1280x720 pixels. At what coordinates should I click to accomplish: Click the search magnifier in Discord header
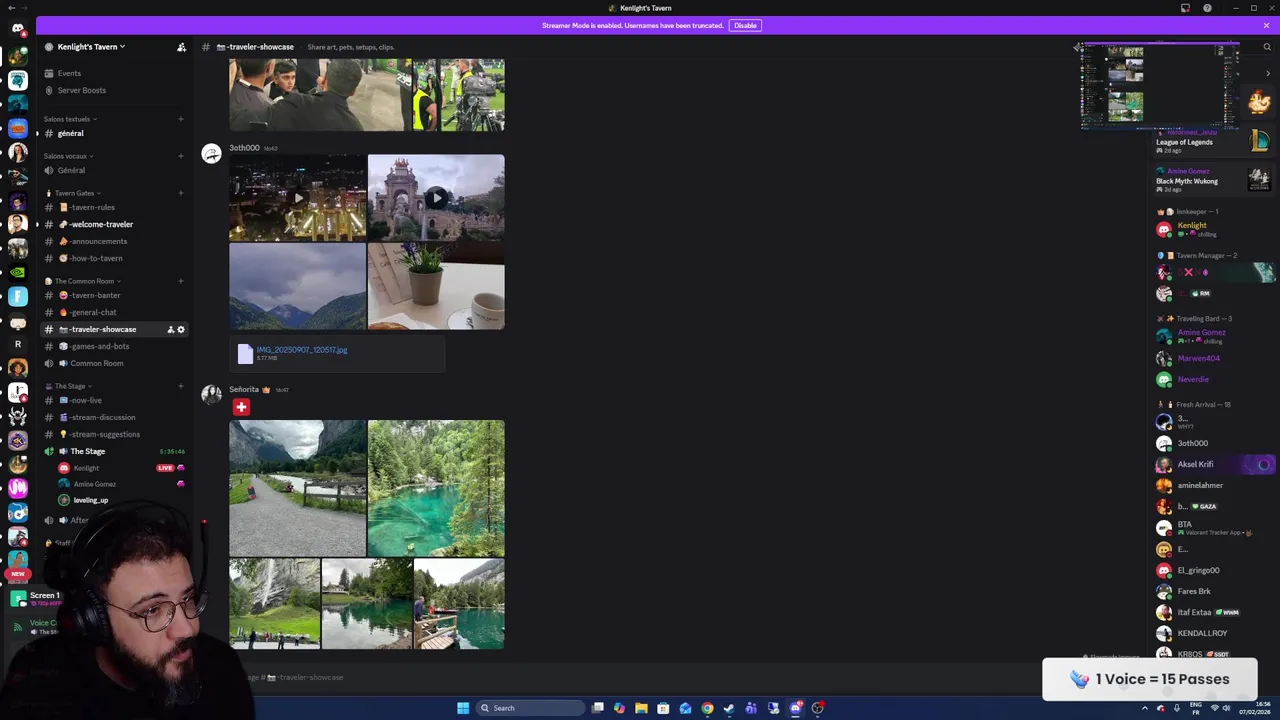tap(1267, 47)
